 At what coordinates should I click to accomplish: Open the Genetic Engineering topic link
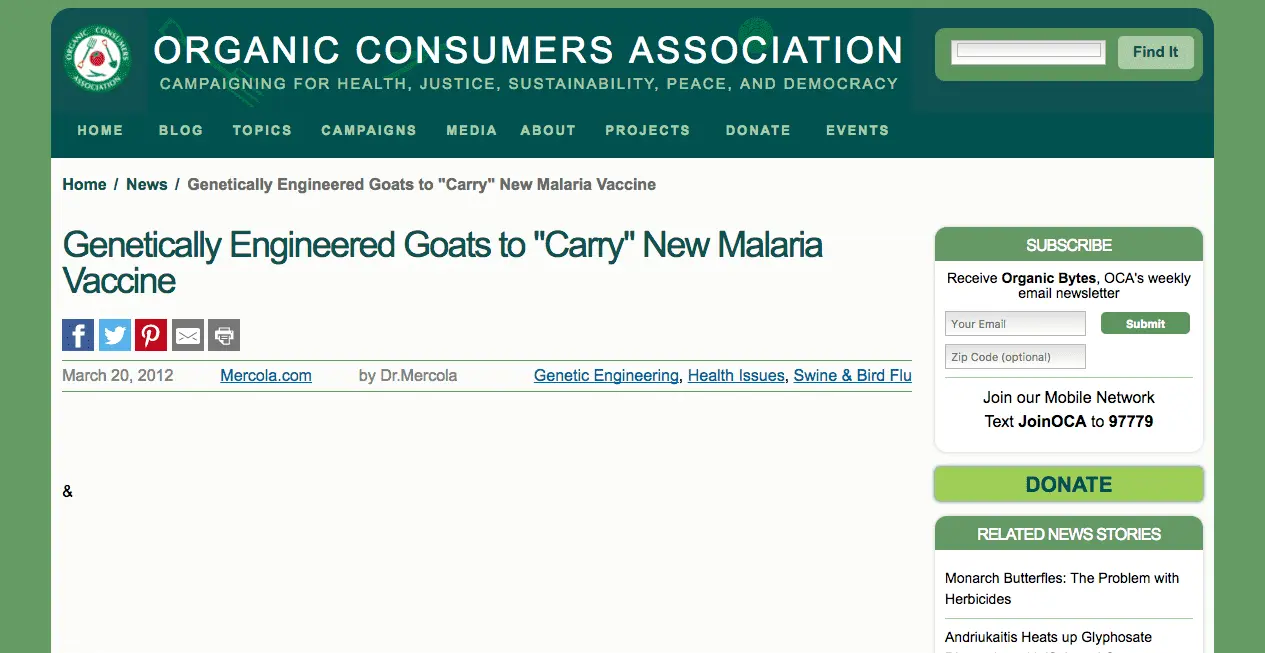coord(606,376)
